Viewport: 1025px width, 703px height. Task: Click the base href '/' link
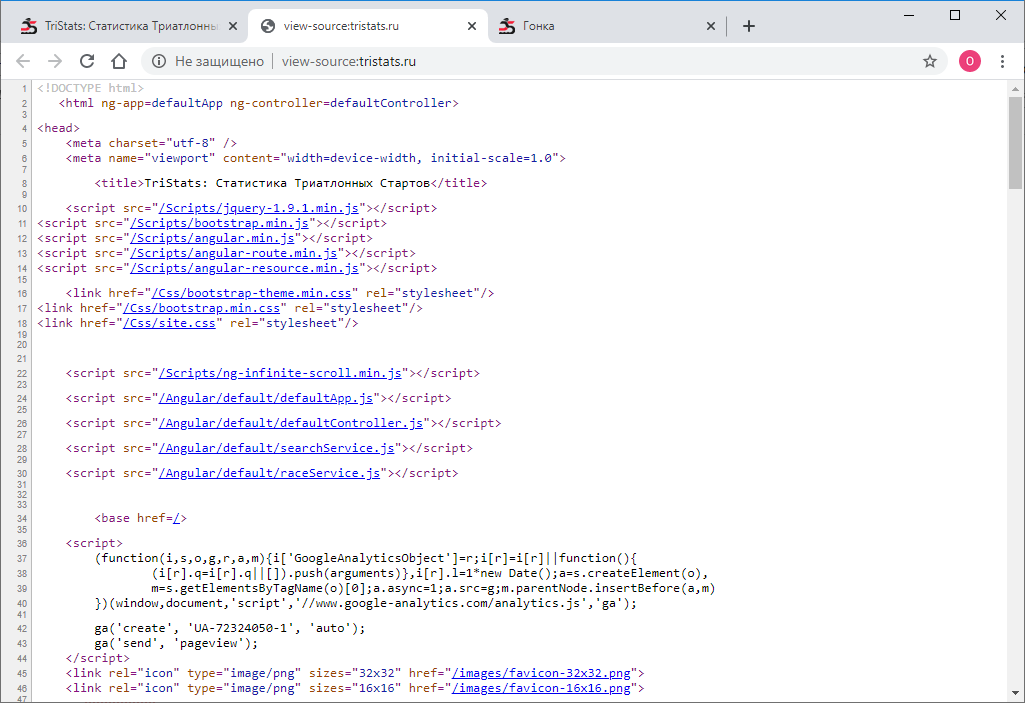click(x=176, y=518)
